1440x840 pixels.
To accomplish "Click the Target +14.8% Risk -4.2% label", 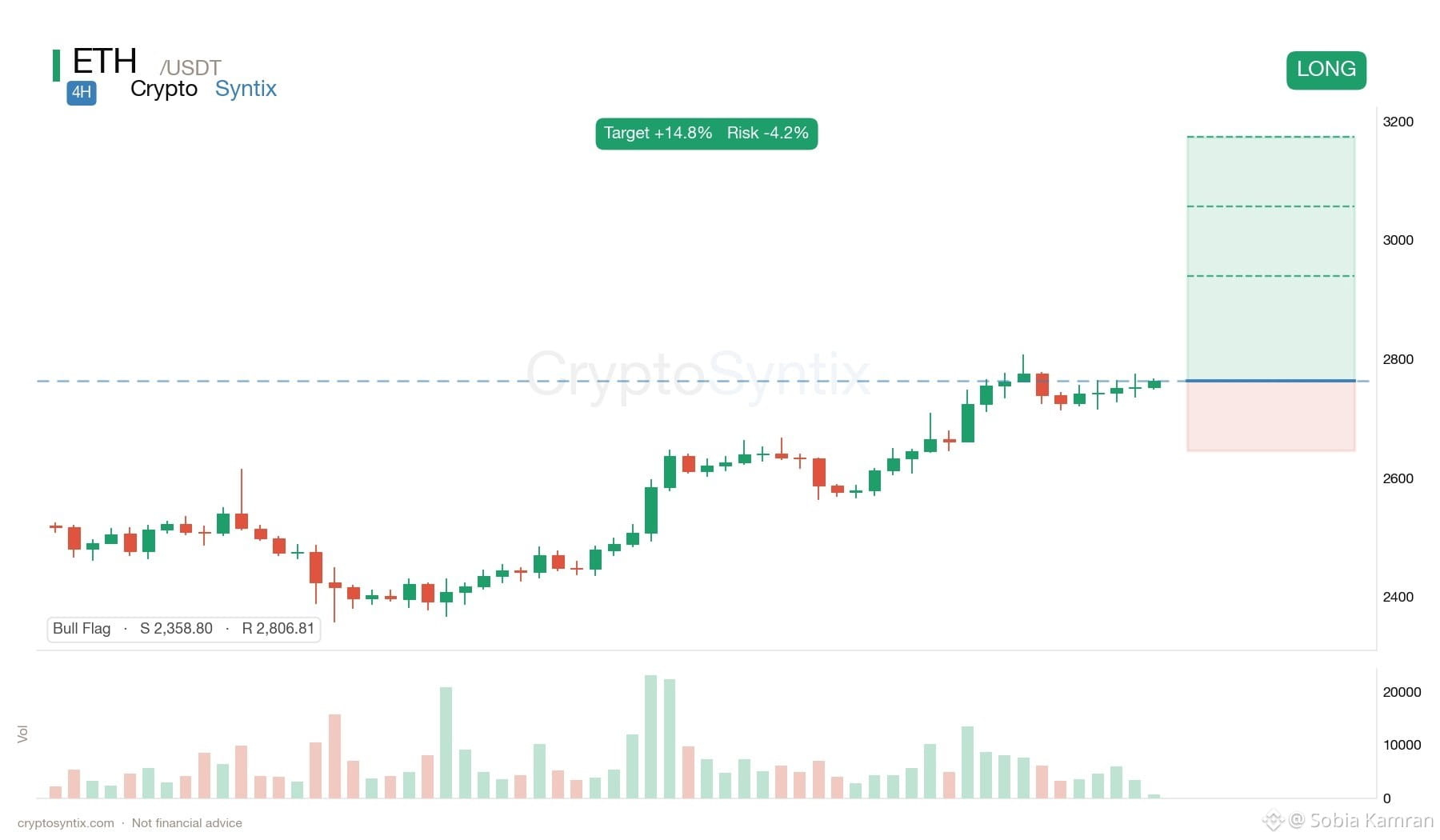I will point(706,133).
